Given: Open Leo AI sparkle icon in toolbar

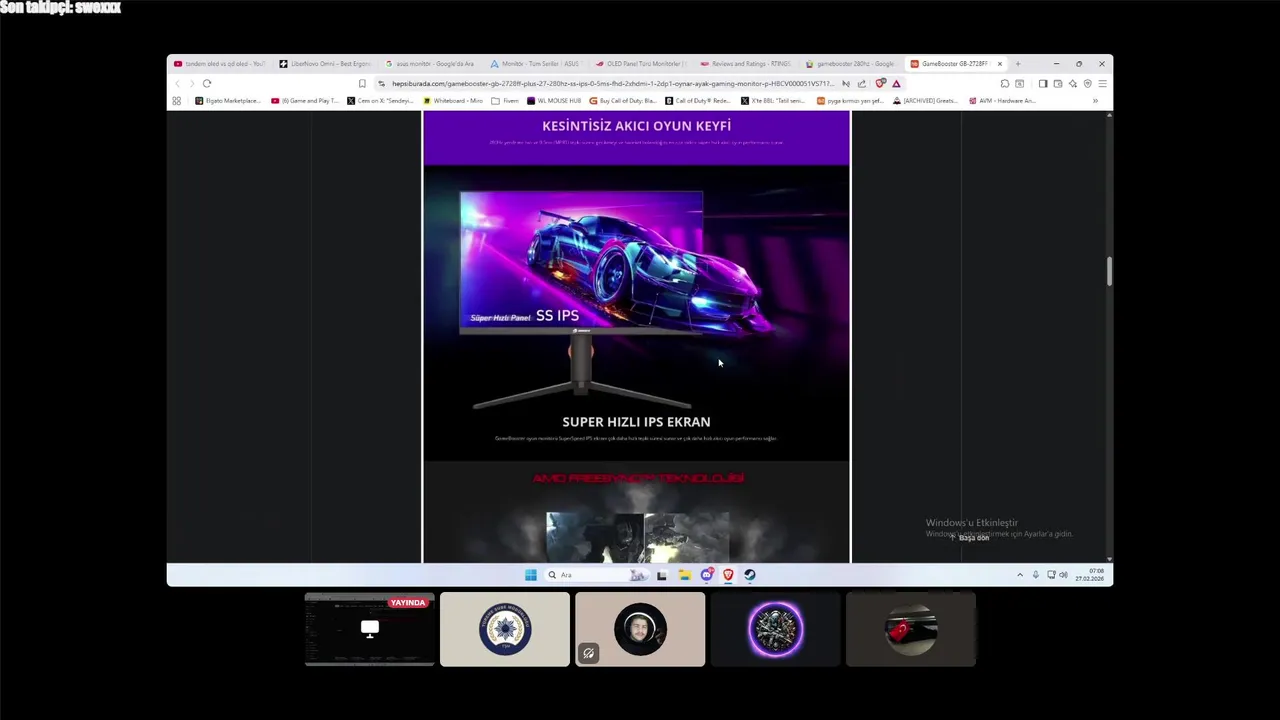Looking at the screenshot, I should (x=1073, y=84).
